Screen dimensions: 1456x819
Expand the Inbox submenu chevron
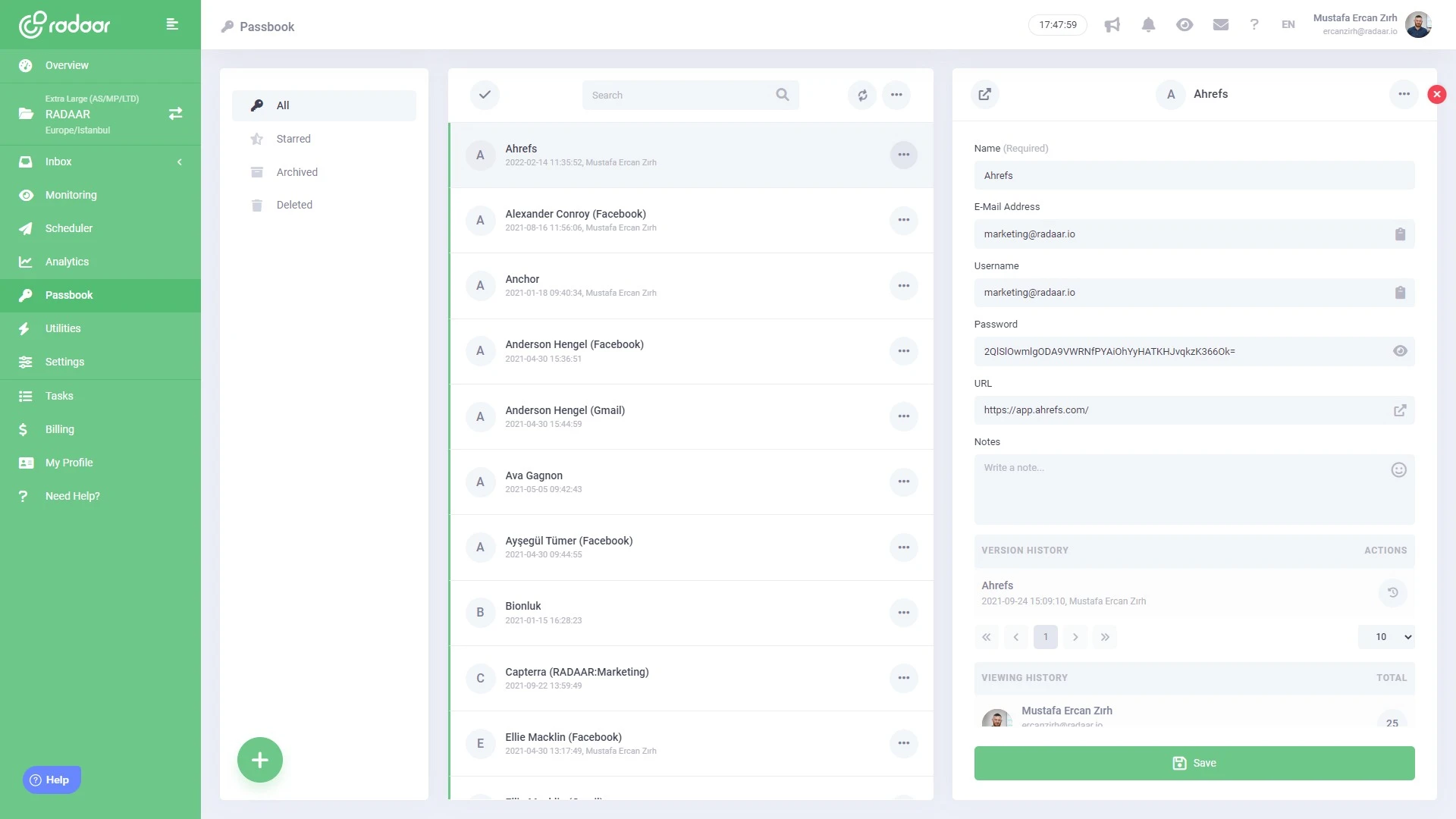[180, 162]
